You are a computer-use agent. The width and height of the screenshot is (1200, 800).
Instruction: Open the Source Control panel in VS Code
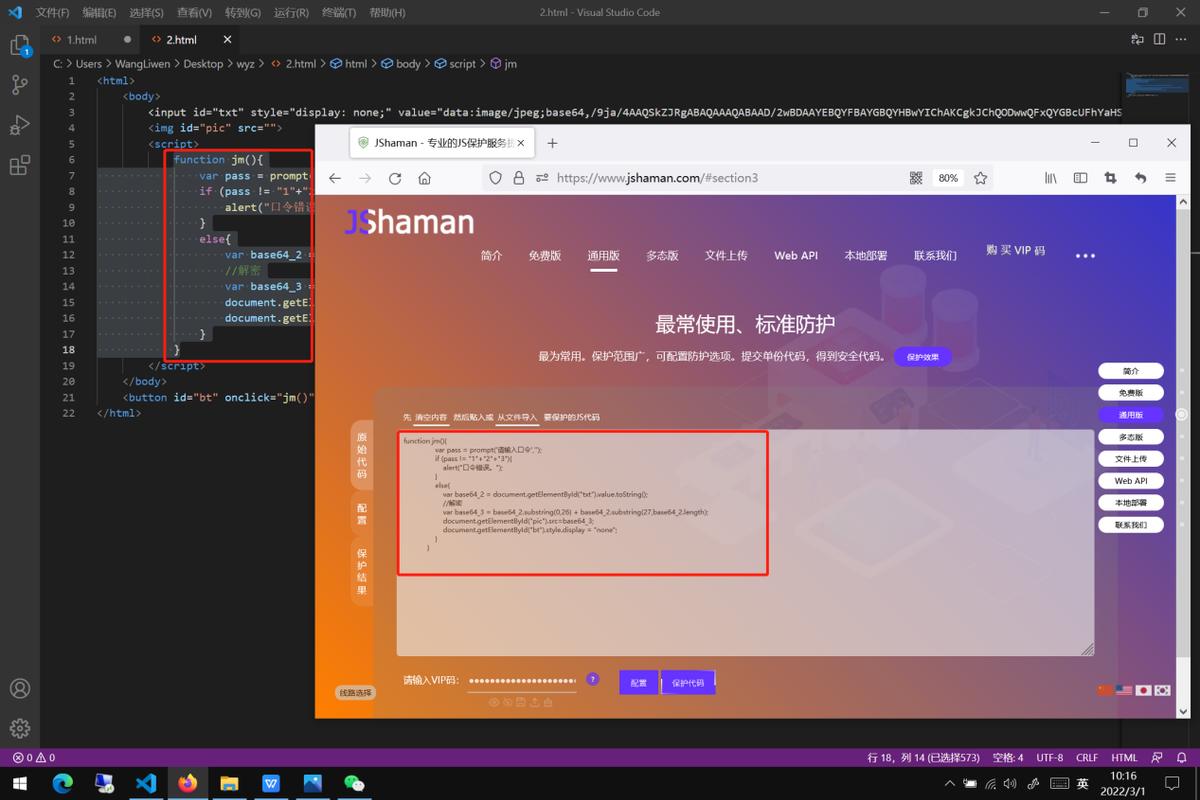coord(20,85)
